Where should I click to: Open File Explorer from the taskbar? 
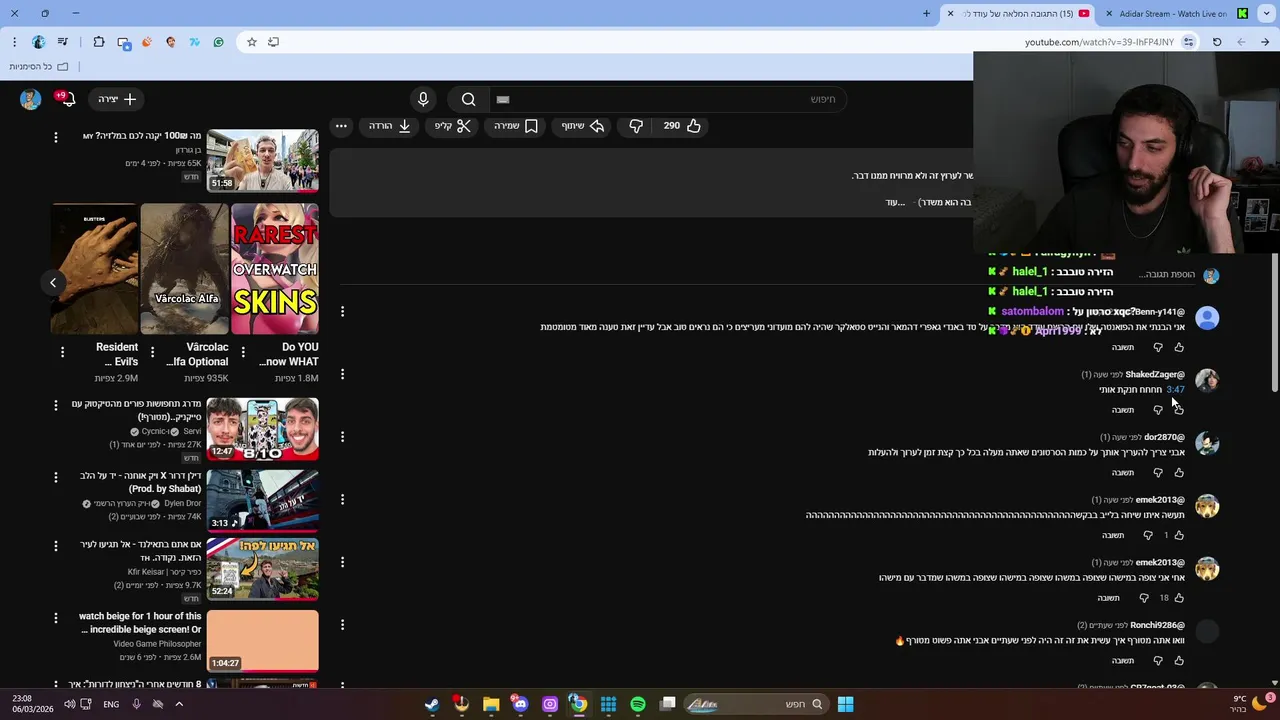491,704
